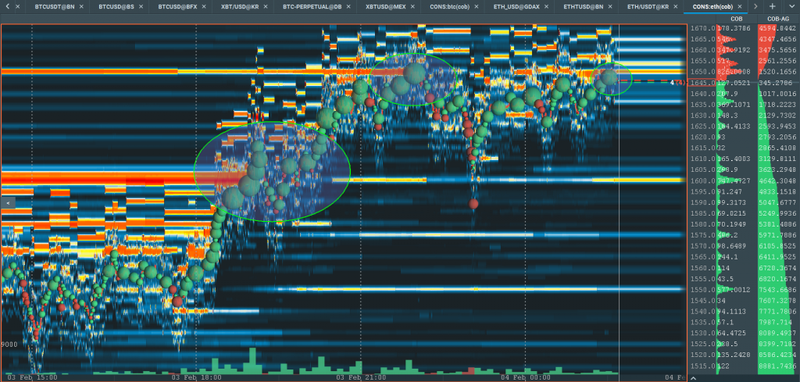
Task: Add a new tab with the plus icon
Action: (x=772, y=6)
